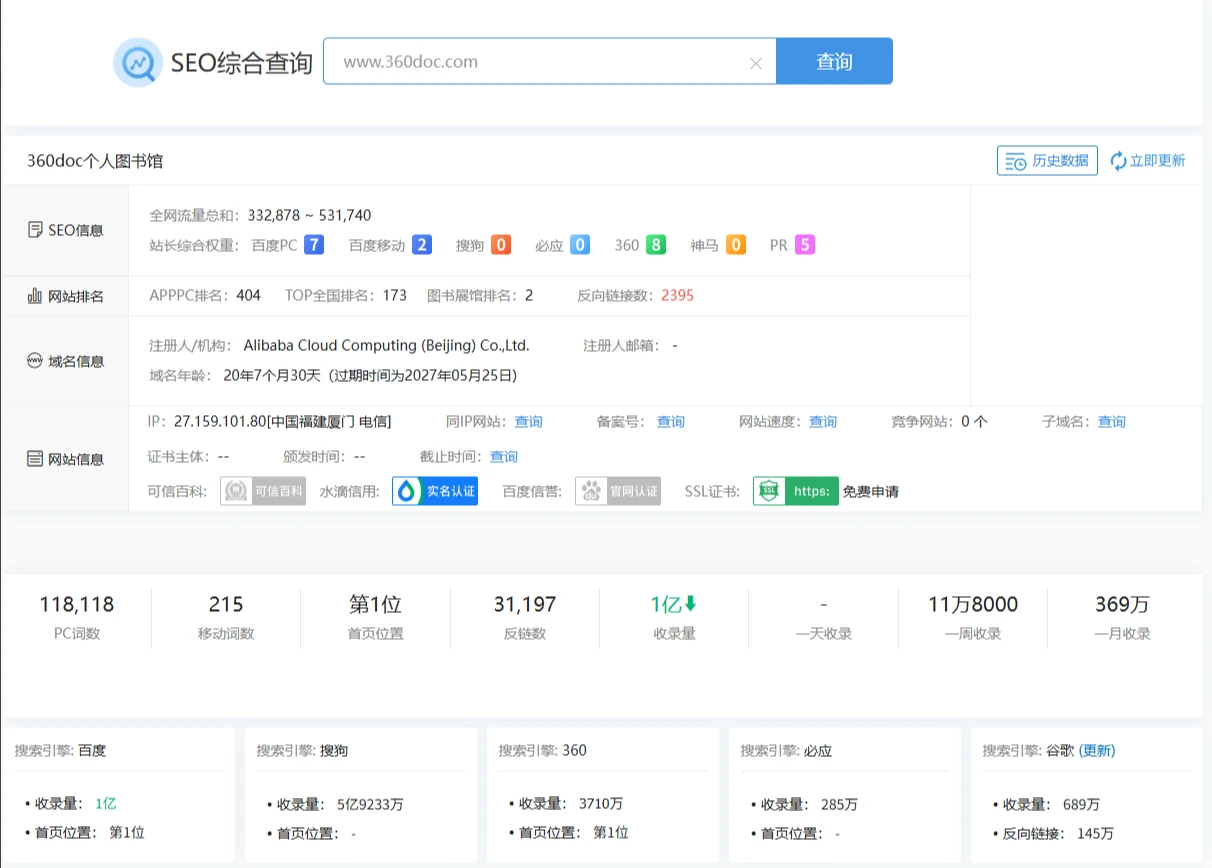Open 历史数据 via its history icon
Screen dimensions: 1212x868
(x=1015, y=160)
